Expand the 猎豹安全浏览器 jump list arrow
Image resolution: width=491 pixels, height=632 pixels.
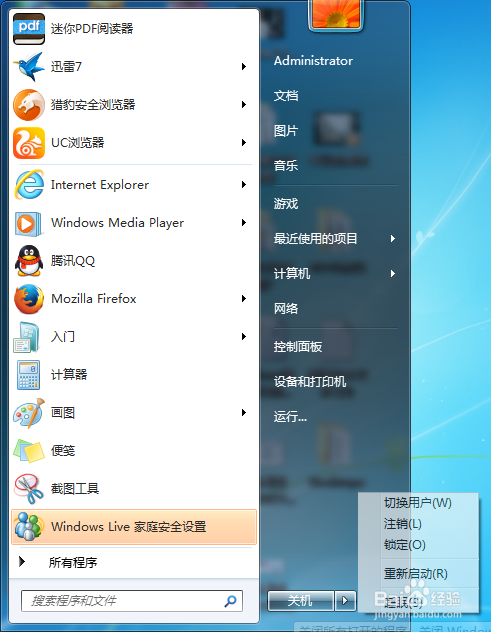(x=244, y=105)
